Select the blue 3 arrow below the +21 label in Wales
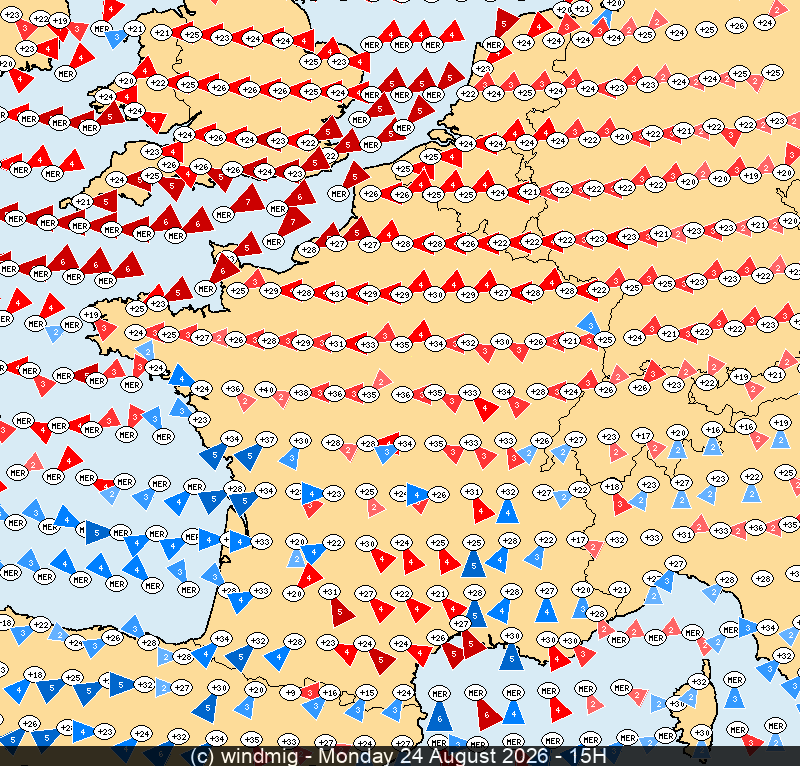This screenshot has width=800, height=766. point(116,38)
